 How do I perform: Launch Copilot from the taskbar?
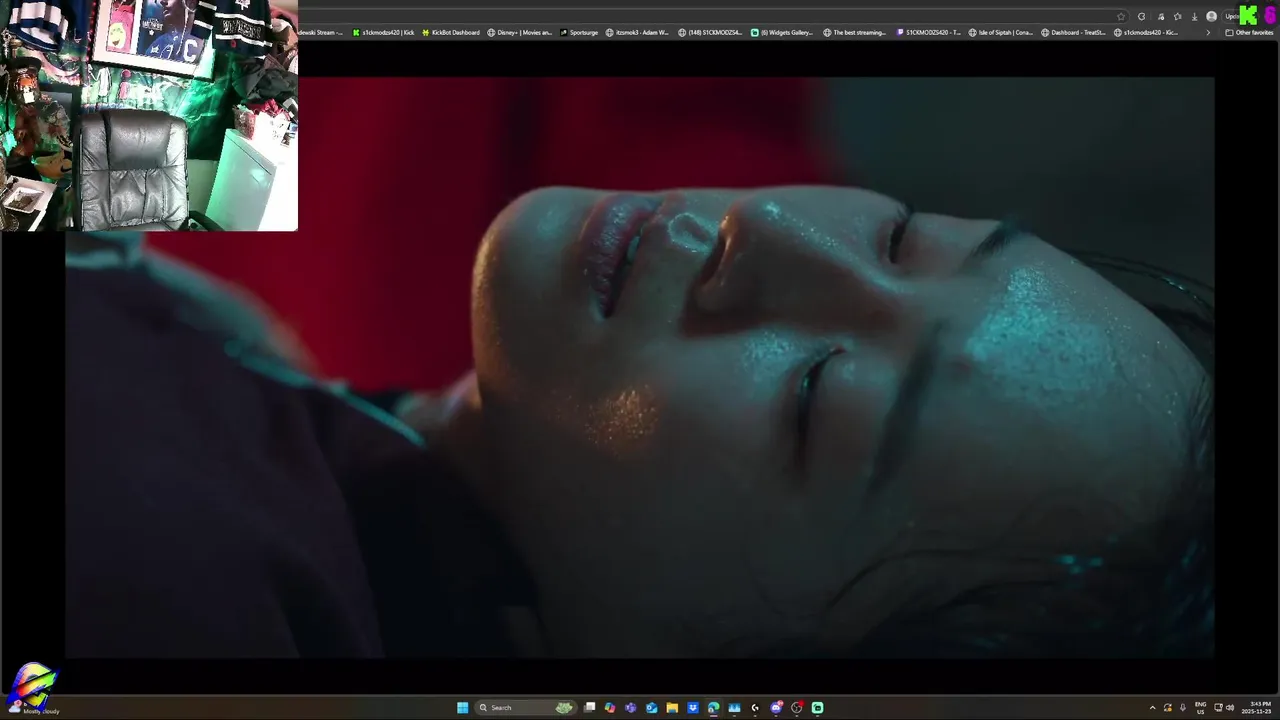click(x=610, y=708)
